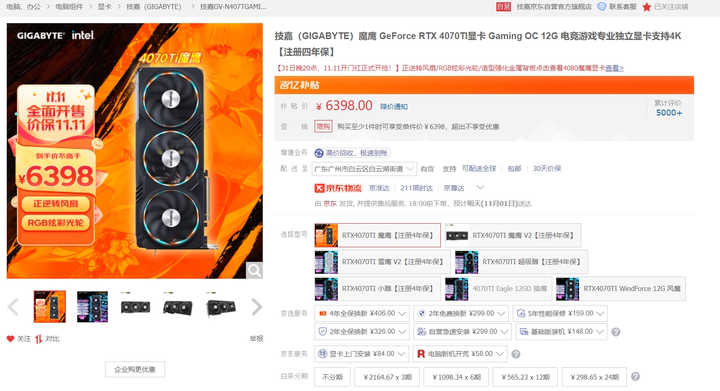Click the 自营 red badge
This screenshot has width=720, height=391.
pyautogui.click(x=503, y=6)
